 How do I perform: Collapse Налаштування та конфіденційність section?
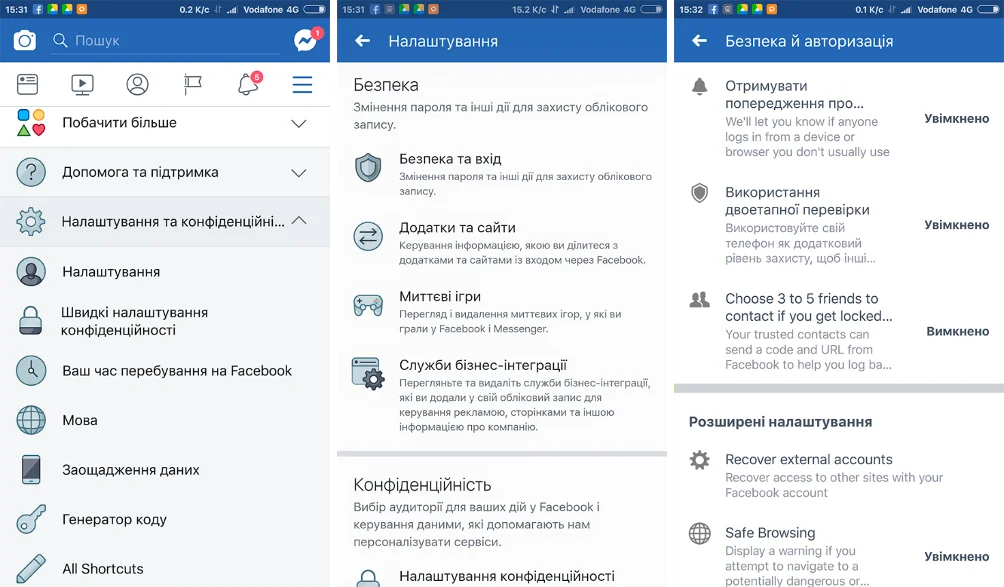pos(298,221)
